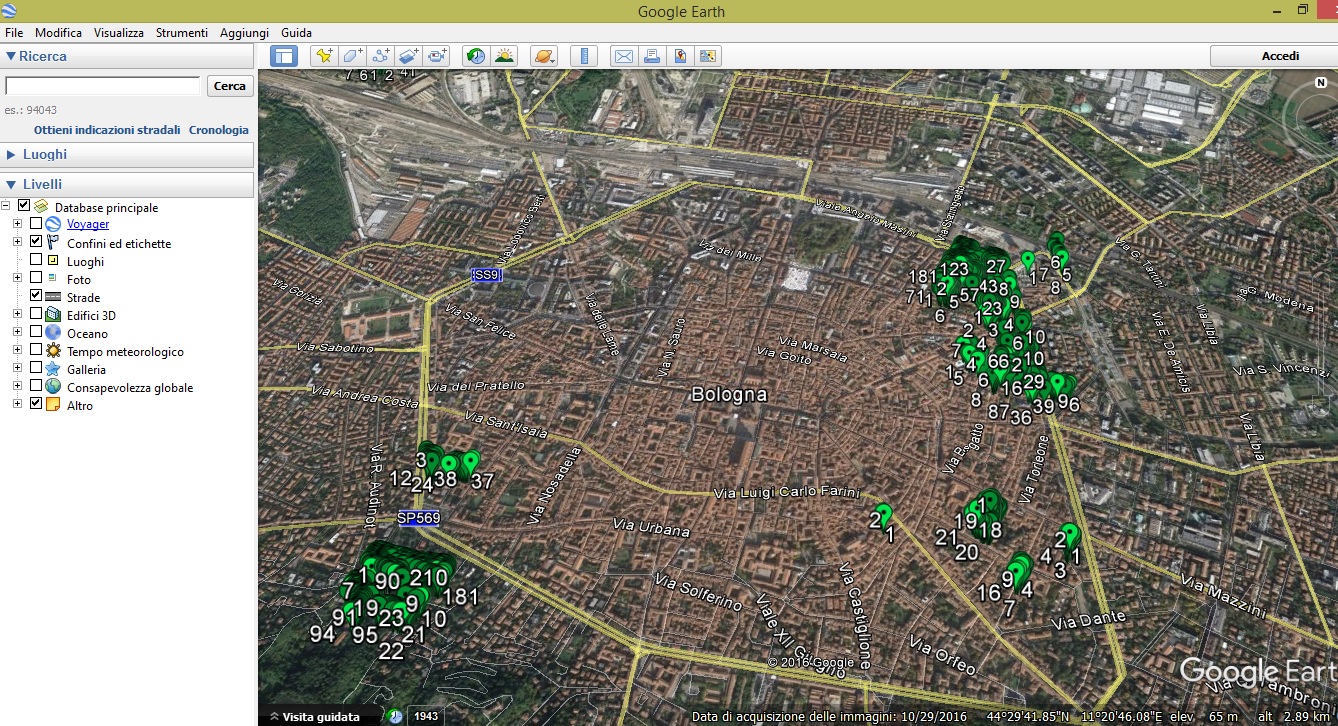Enable the Edifici 3D checkbox
The width and height of the screenshot is (1338, 726).
tap(36, 314)
